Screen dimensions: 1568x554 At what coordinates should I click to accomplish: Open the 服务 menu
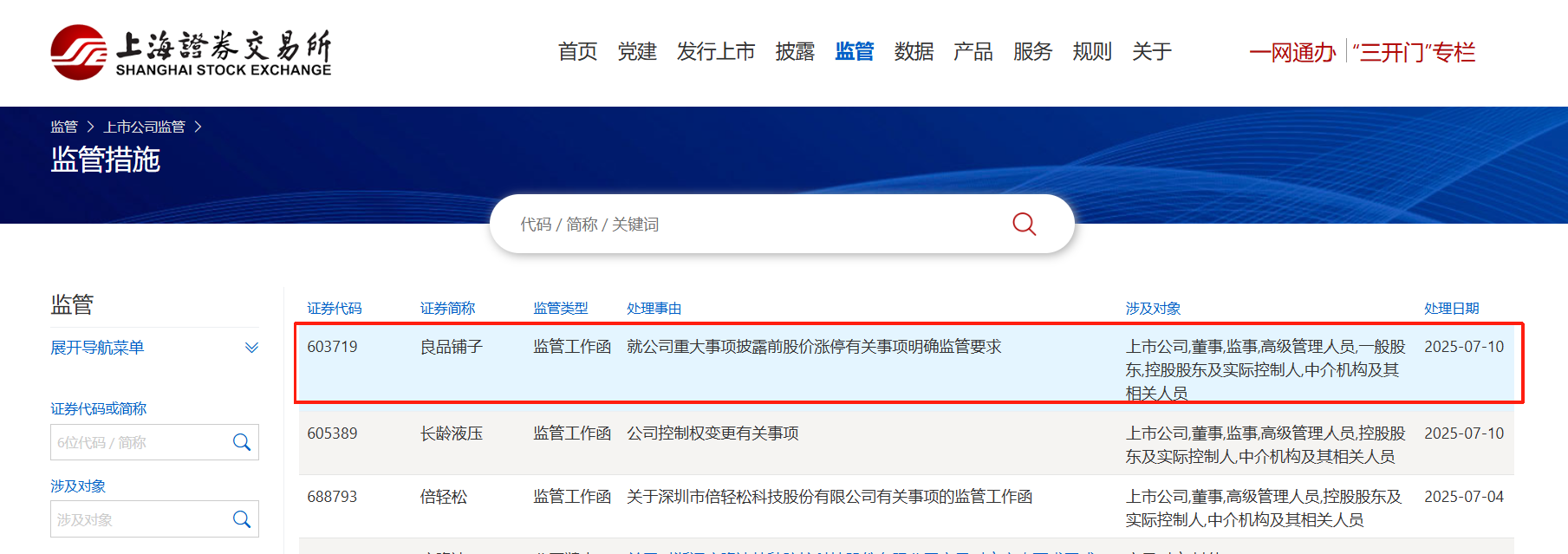pyautogui.click(x=1032, y=52)
